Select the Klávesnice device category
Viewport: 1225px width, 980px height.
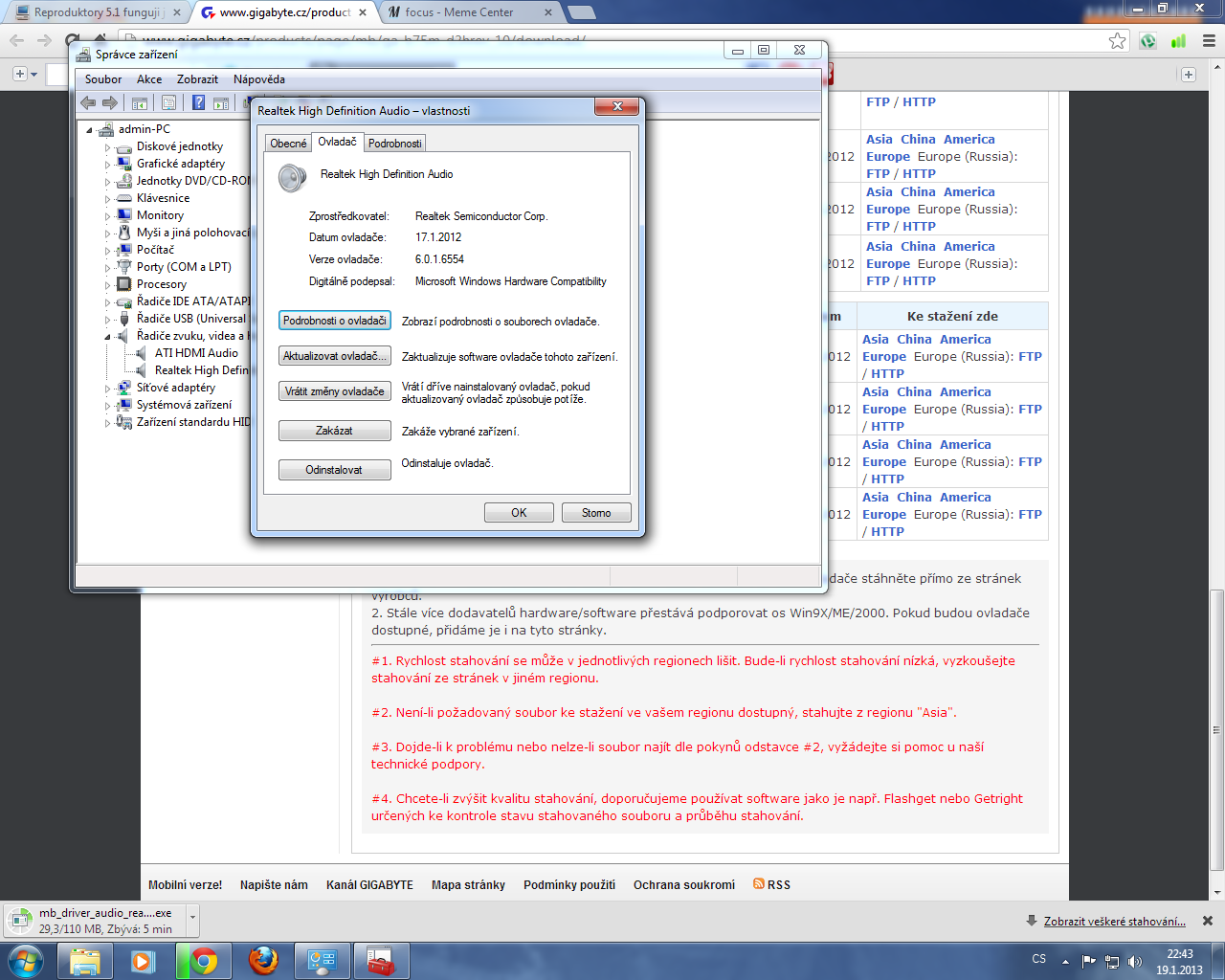pyautogui.click(x=164, y=198)
